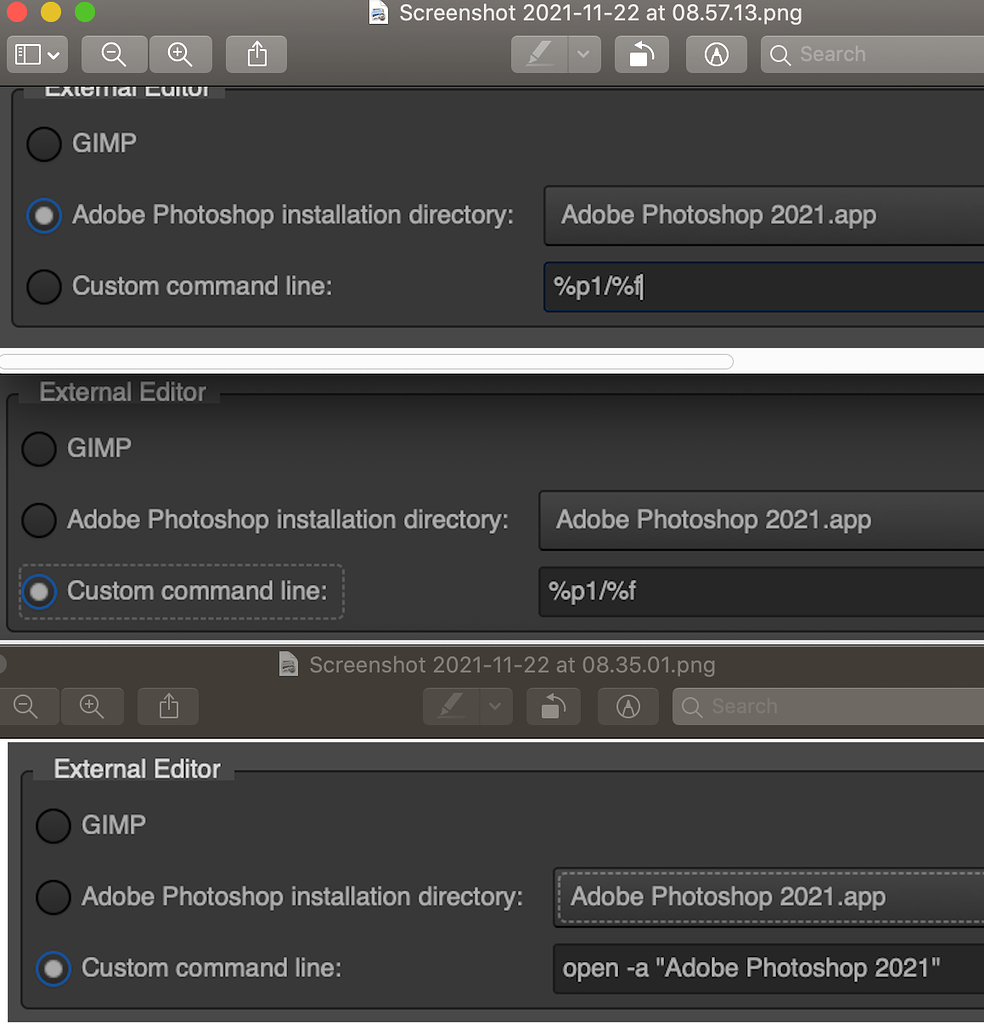Show Markup toolbar in the 08.57.13 window

click(x=716, y=54)
